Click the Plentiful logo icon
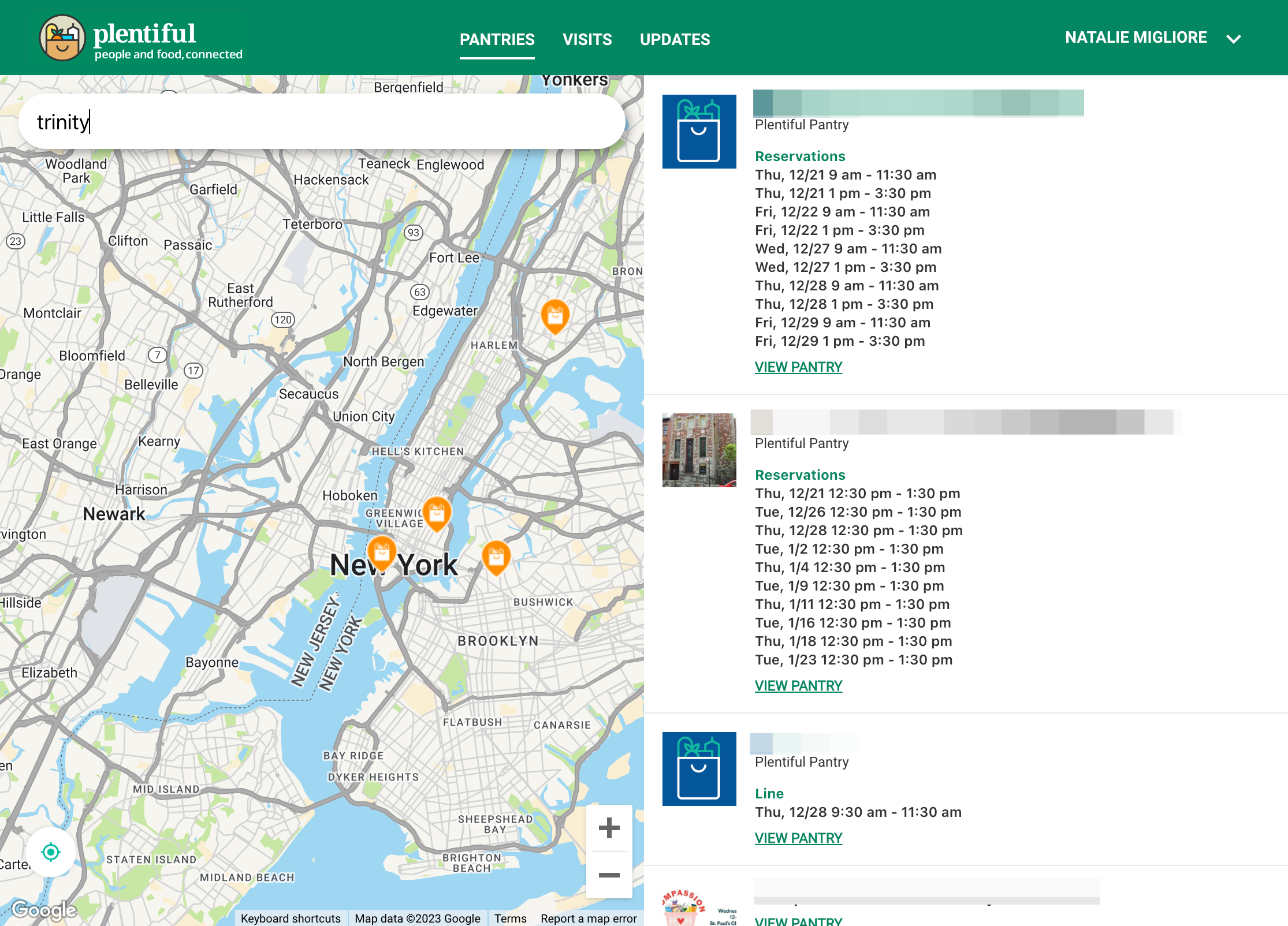 [62, 38]
